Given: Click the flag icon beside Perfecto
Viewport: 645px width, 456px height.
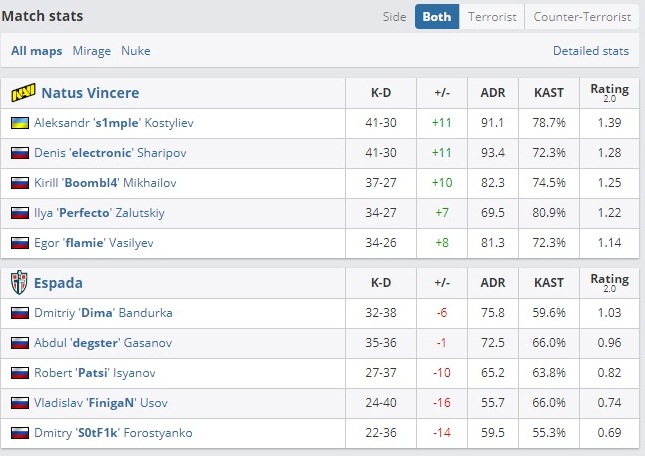Looking at the screenshot, I should (19, 214).
